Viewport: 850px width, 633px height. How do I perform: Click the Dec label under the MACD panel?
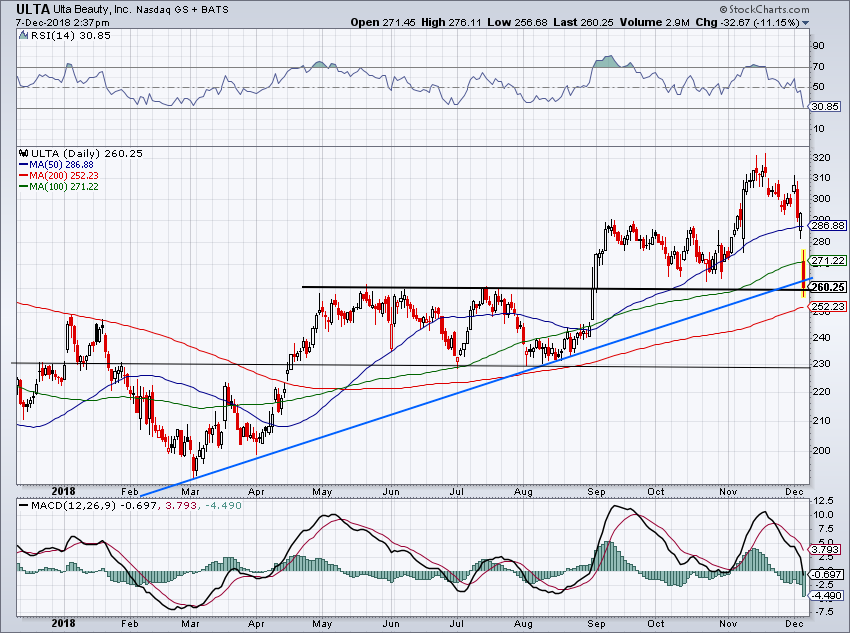point(794,624)
